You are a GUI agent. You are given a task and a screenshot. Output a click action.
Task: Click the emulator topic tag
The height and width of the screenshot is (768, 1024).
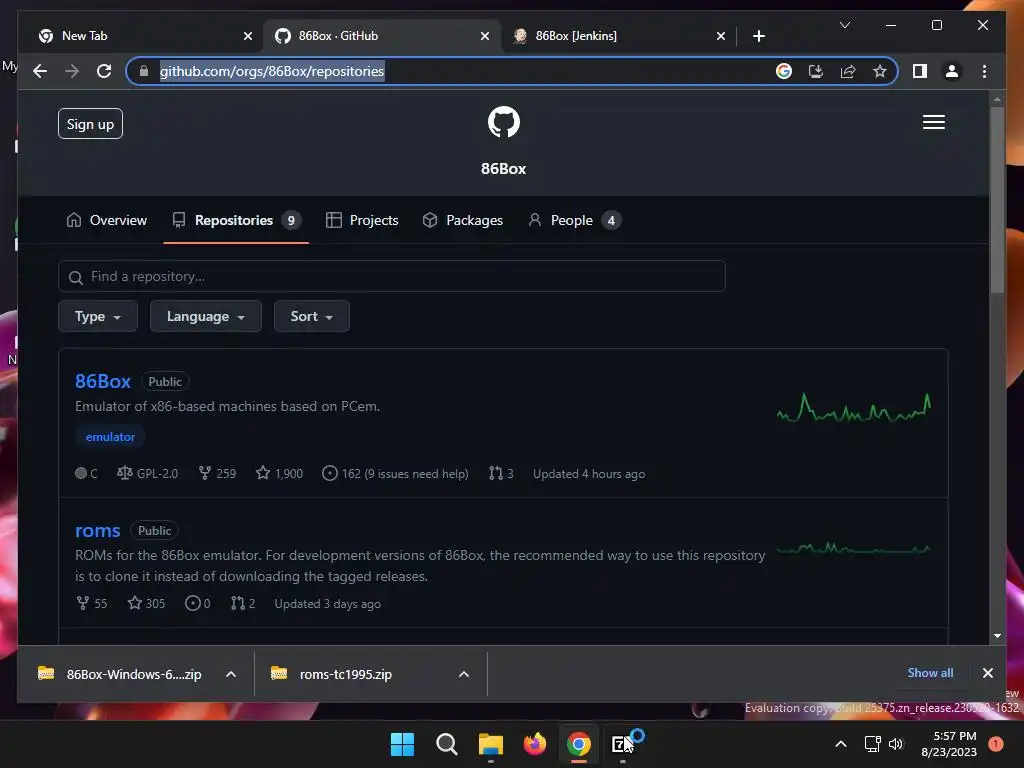point(110,437)
